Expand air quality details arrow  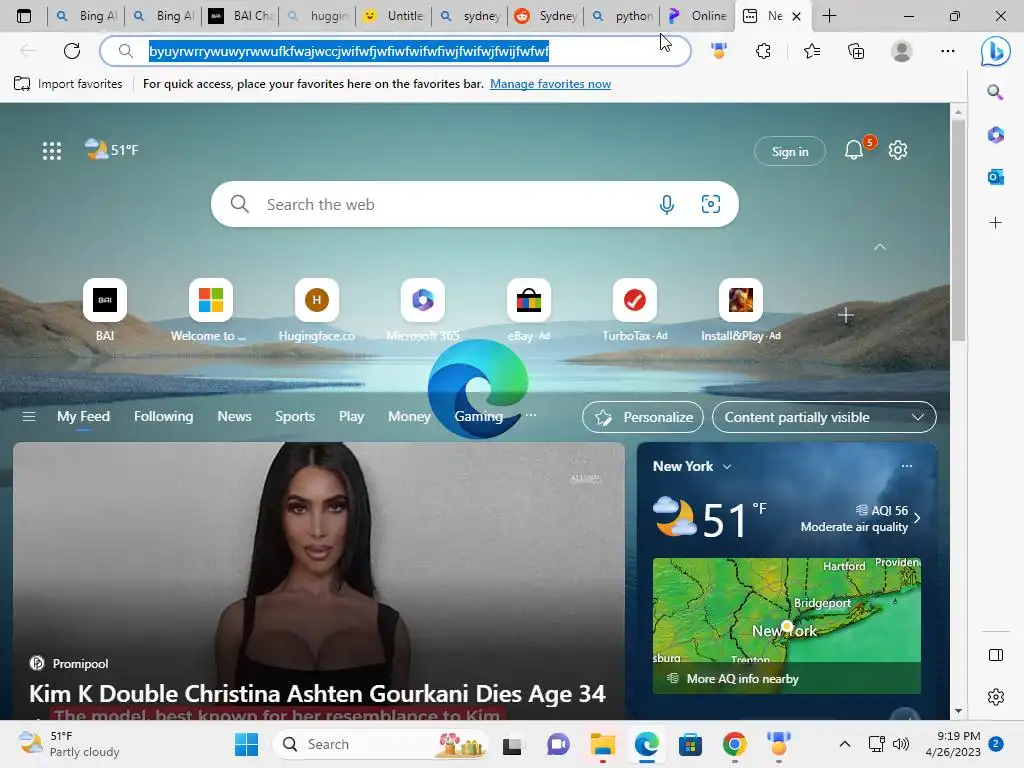coord(917,519)
